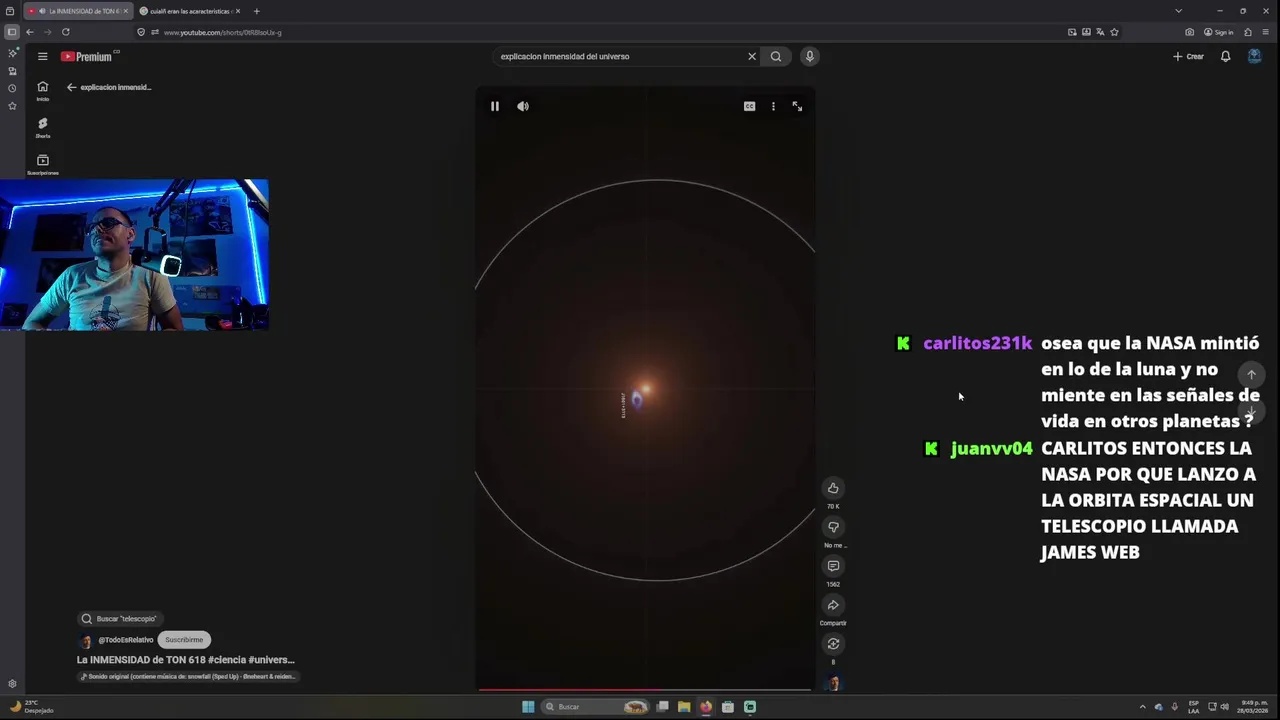Open the Short's three-dot more options

point(773,106)
